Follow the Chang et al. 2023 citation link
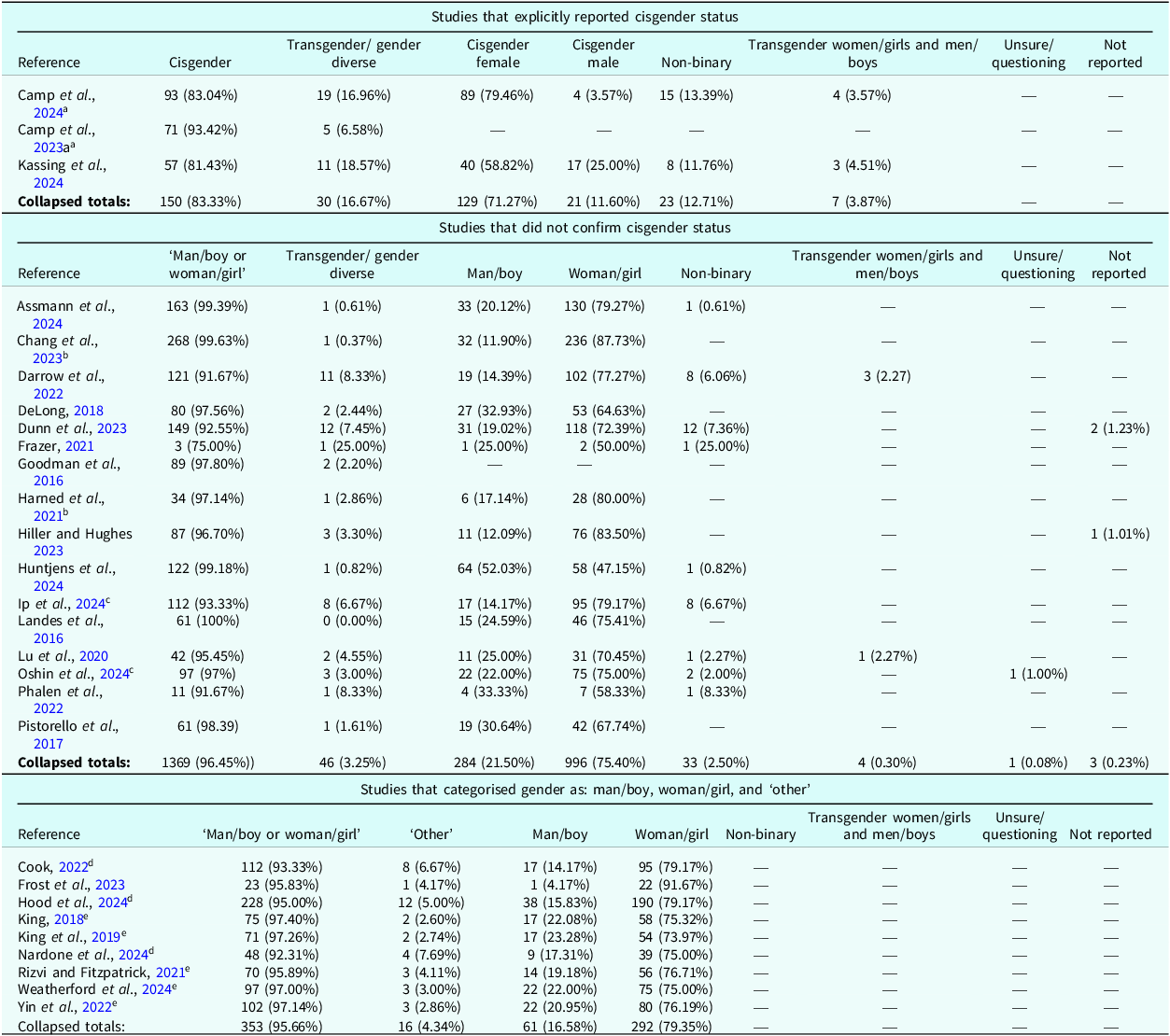This screenshot has height=1036, width=1170. pos(48,358)
